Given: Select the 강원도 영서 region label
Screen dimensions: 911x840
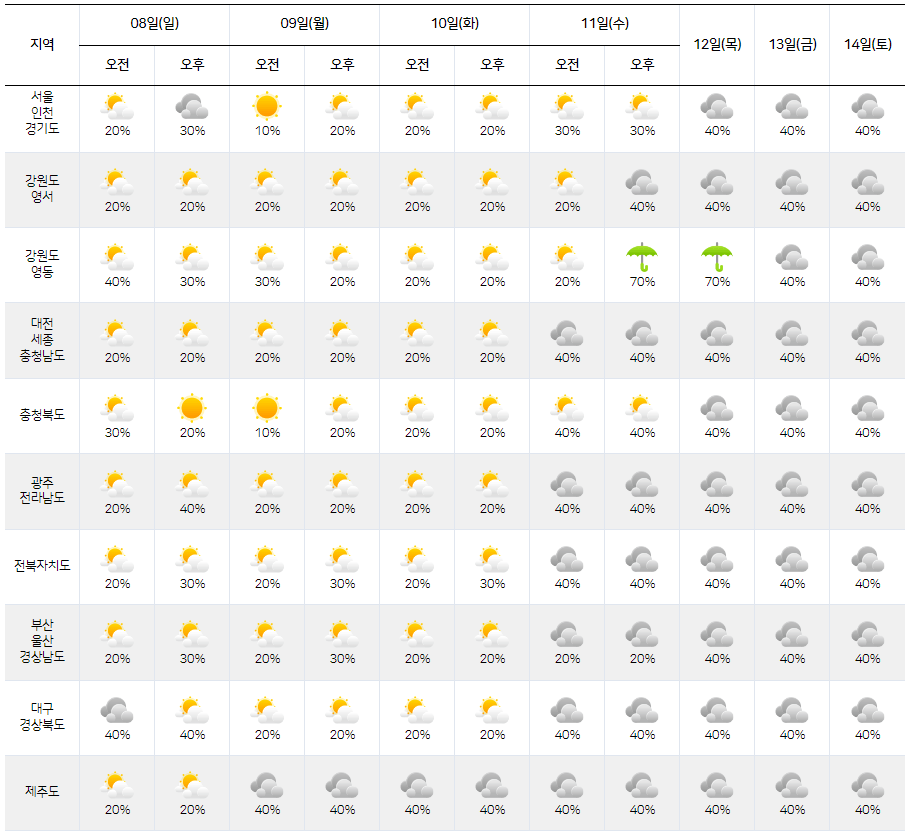Looking at the screenshot, I should (x=42, y=188).
